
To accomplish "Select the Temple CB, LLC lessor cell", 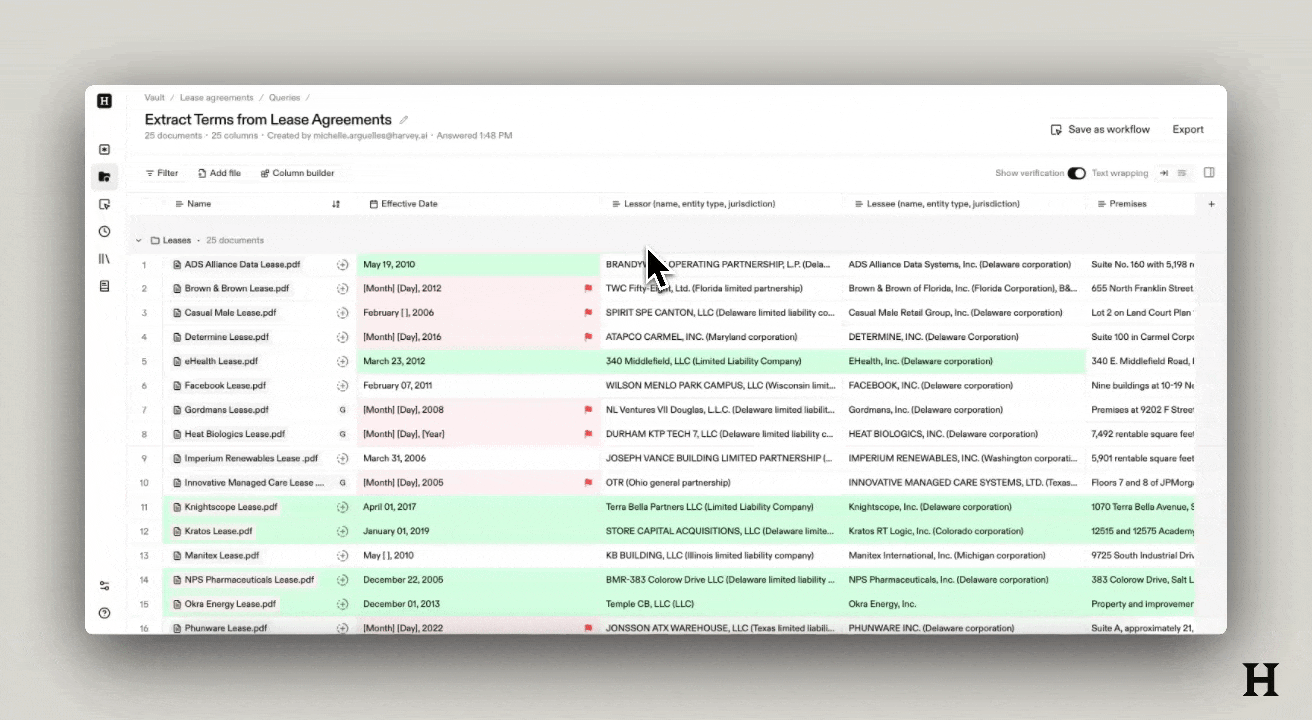I will pos(720,604).
